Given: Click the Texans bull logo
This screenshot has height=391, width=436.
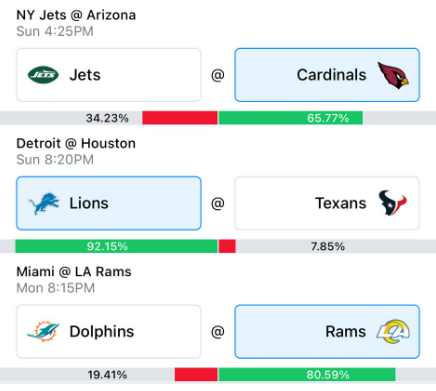Looking at the screenshot, I should [393, 203].
